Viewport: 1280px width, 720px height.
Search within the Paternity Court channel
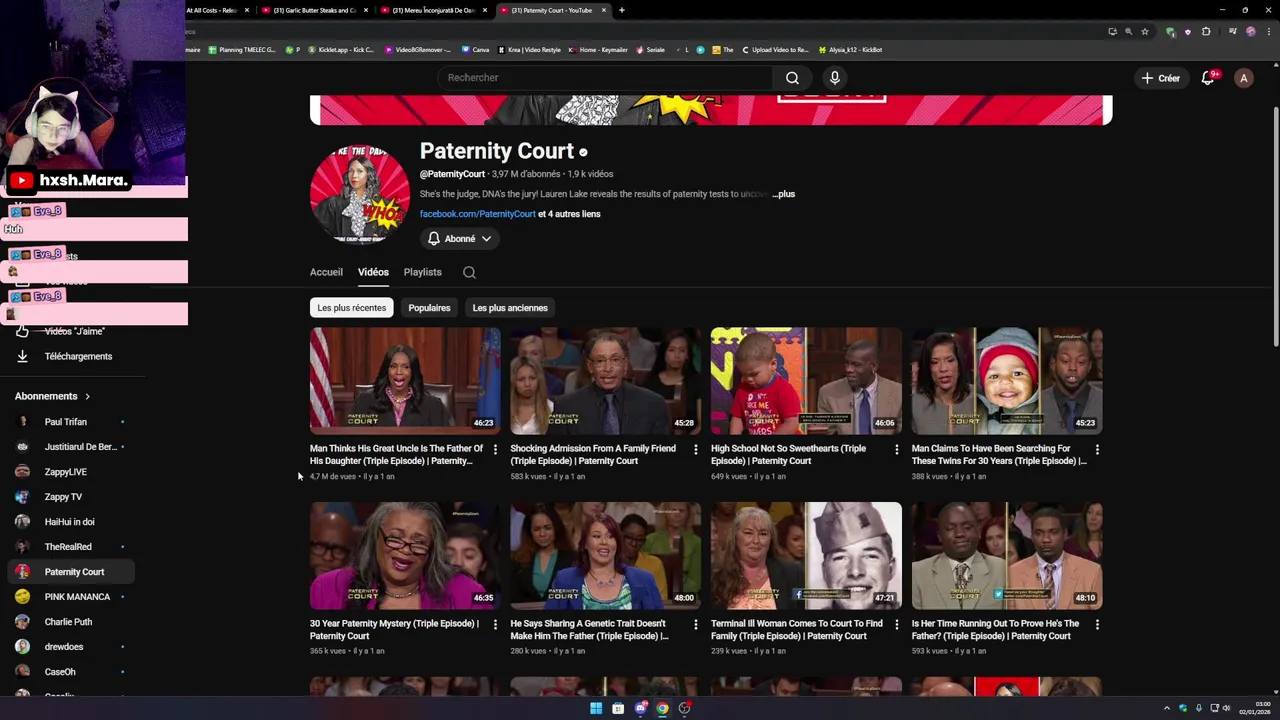tap(469, 272)
